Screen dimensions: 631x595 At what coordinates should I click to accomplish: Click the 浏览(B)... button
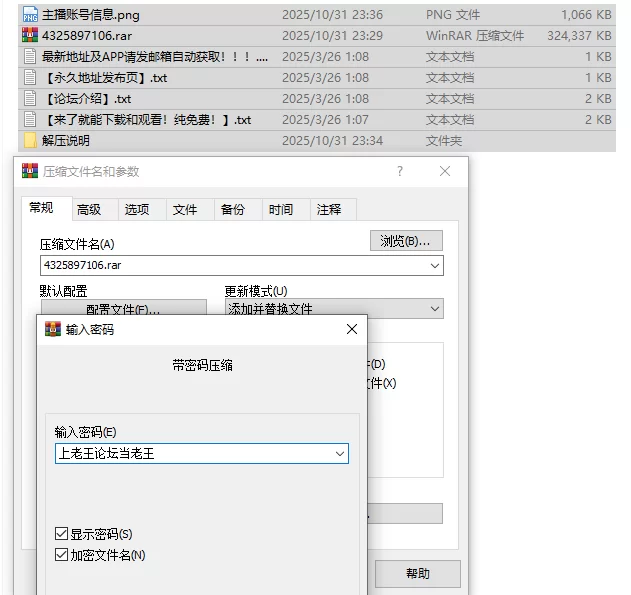pos(406,241)
